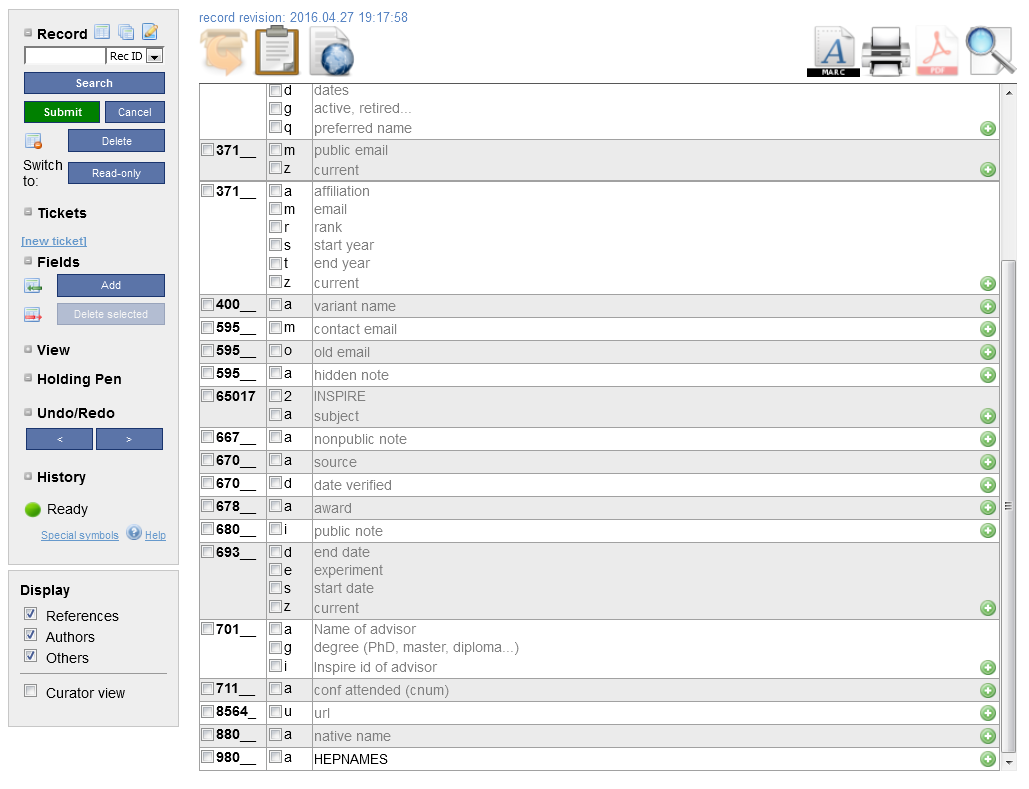The width and height of the screenshot is (1029, 789).
Task: Click the blue Help question-mark icon
Action: click(134, 532)
